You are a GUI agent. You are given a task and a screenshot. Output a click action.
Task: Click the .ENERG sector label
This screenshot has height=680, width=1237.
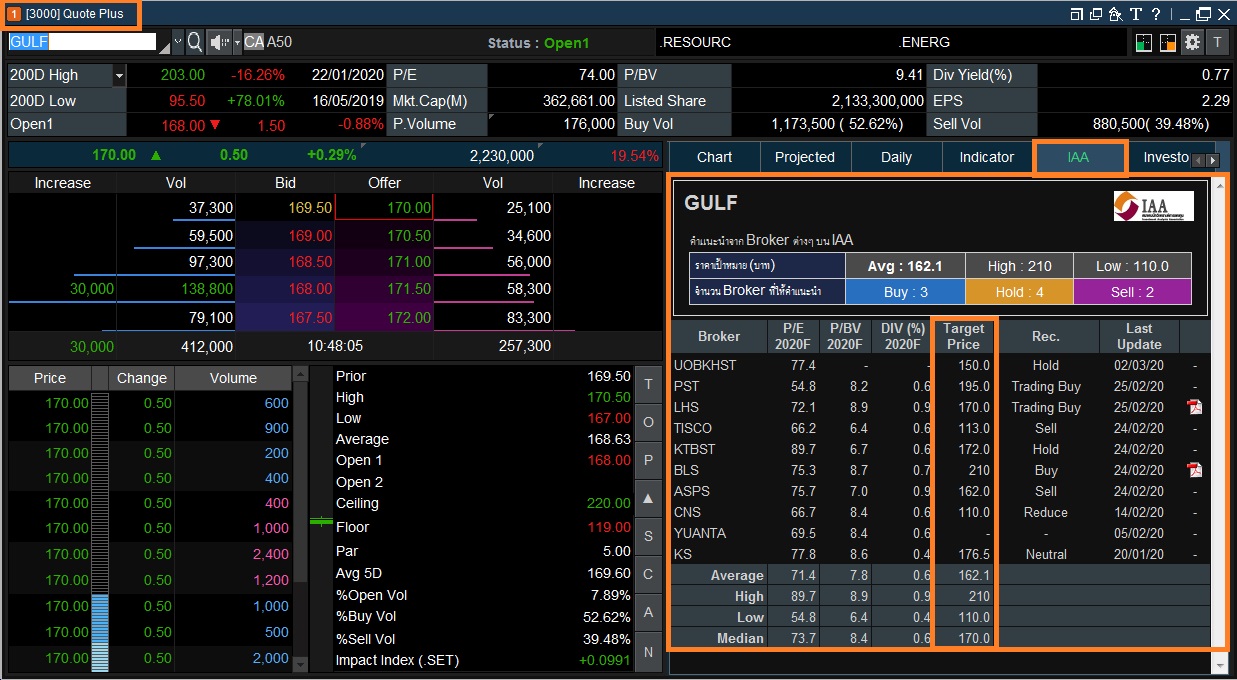click(924, 42)
